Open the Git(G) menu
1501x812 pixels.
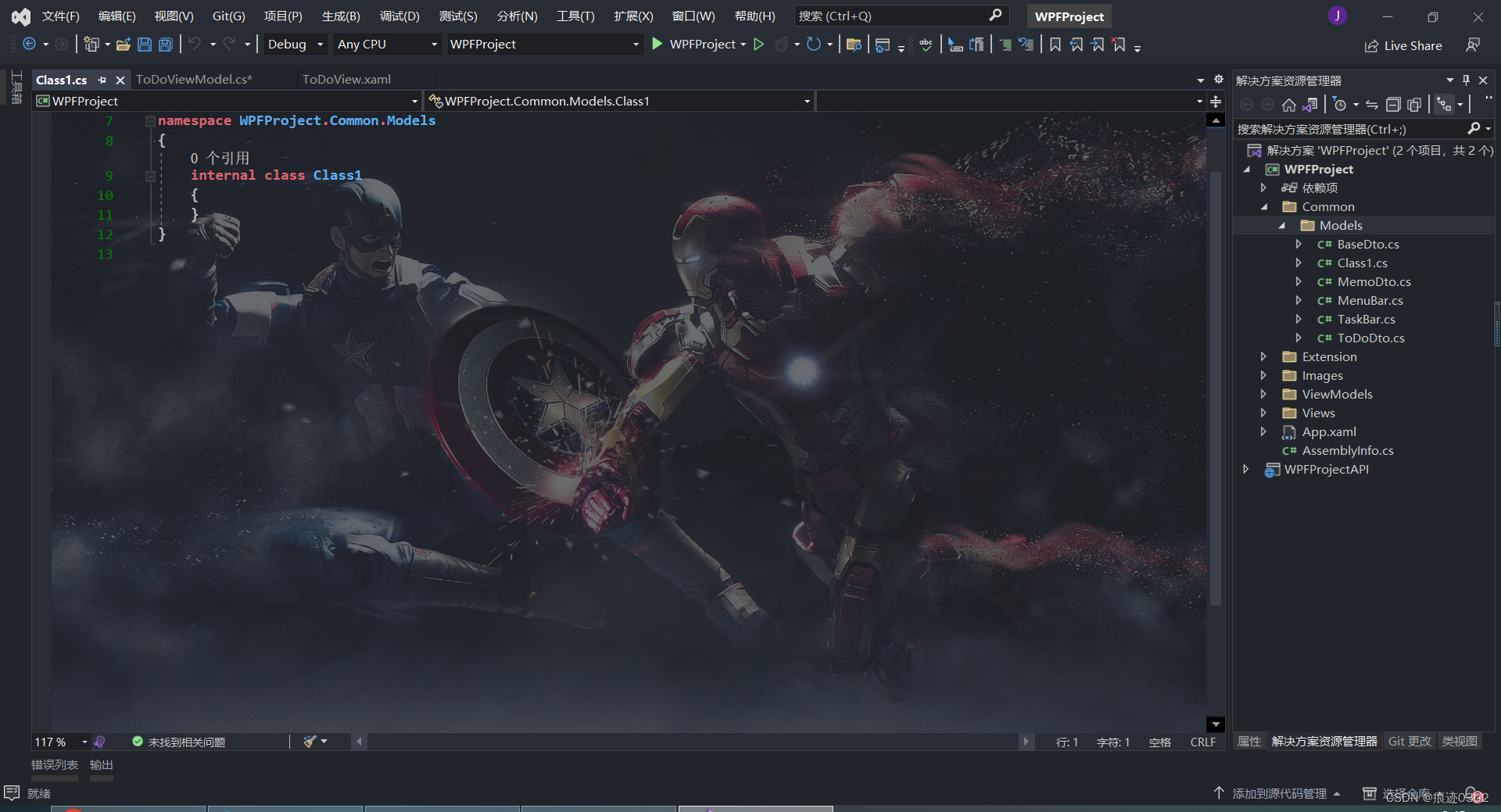[228, 16]
